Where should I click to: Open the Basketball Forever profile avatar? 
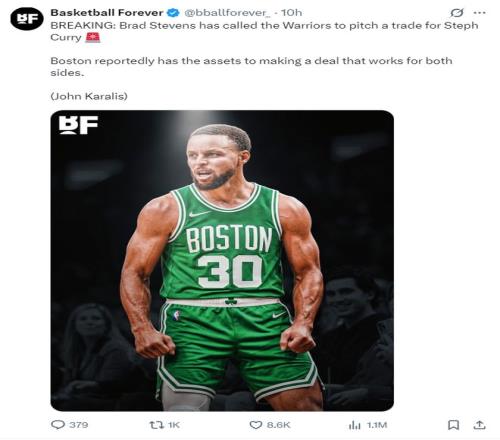pos(27,19)
